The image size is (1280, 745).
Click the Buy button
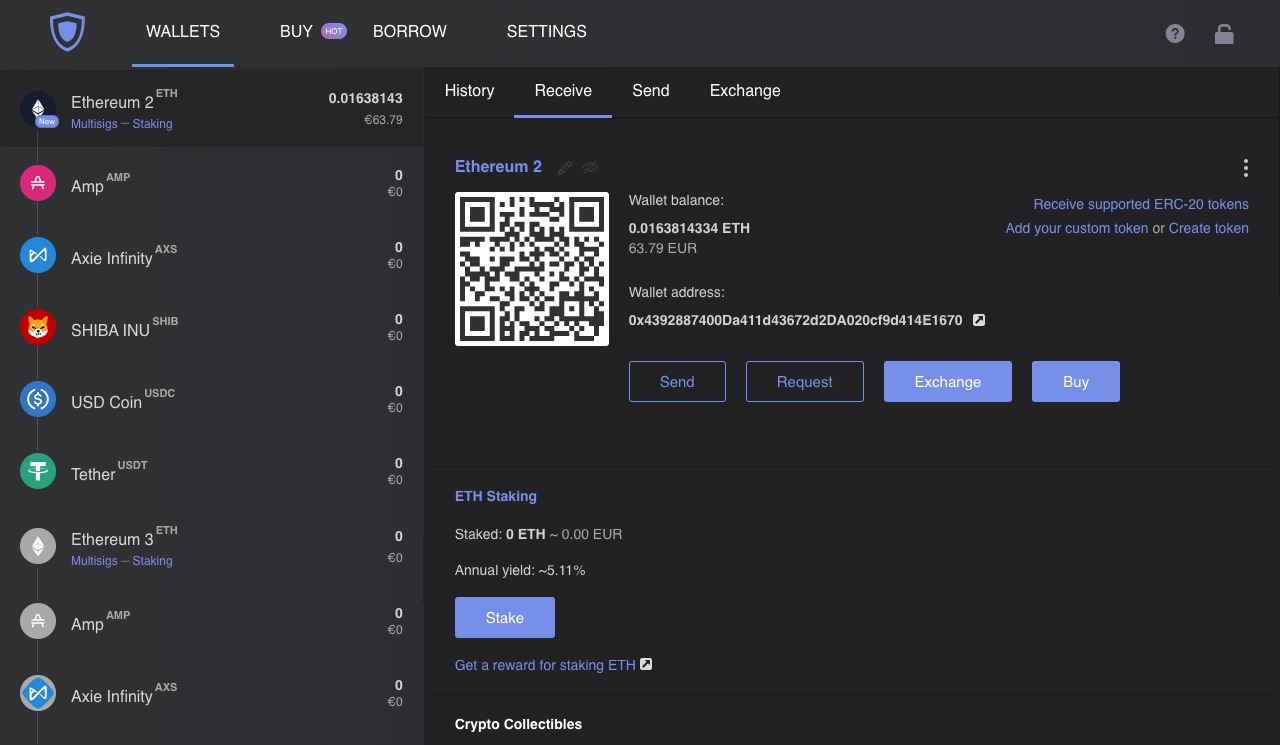[x=1076, y=382]
